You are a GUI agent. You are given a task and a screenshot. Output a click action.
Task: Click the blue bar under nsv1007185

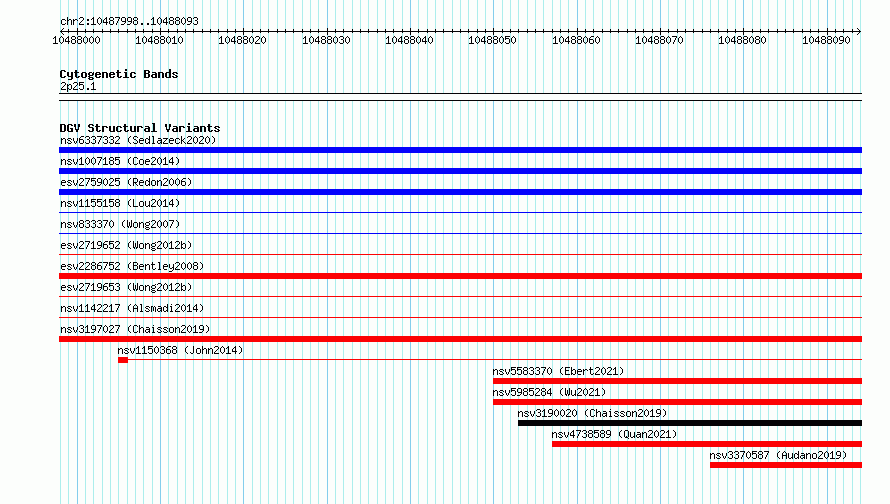click(x=460, y=171)
